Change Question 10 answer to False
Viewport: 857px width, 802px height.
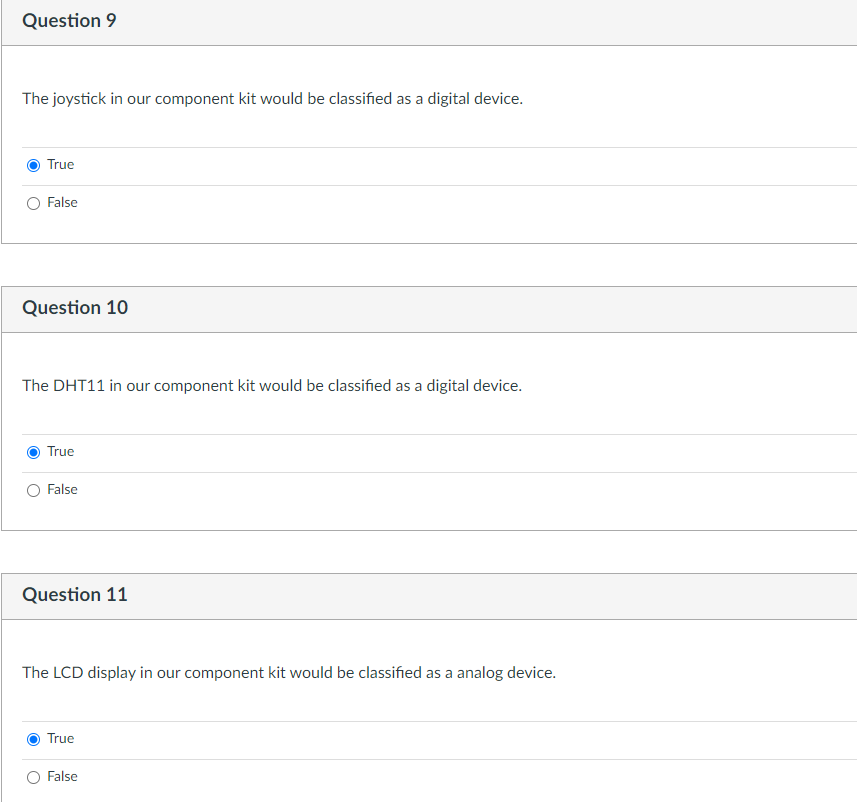pyautogui.click(x=33, y=489)
